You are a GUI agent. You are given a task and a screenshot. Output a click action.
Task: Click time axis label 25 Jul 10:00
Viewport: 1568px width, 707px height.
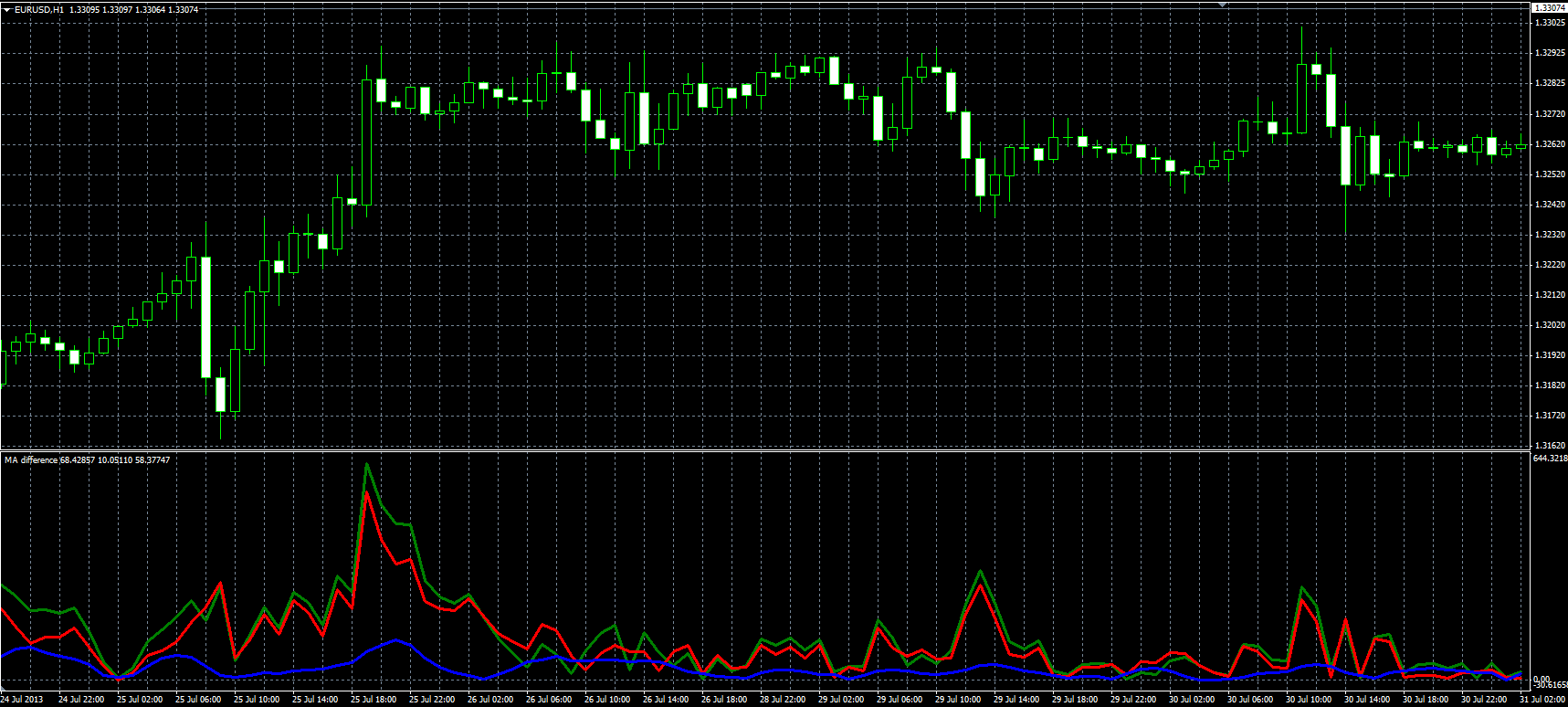point(257,700)
